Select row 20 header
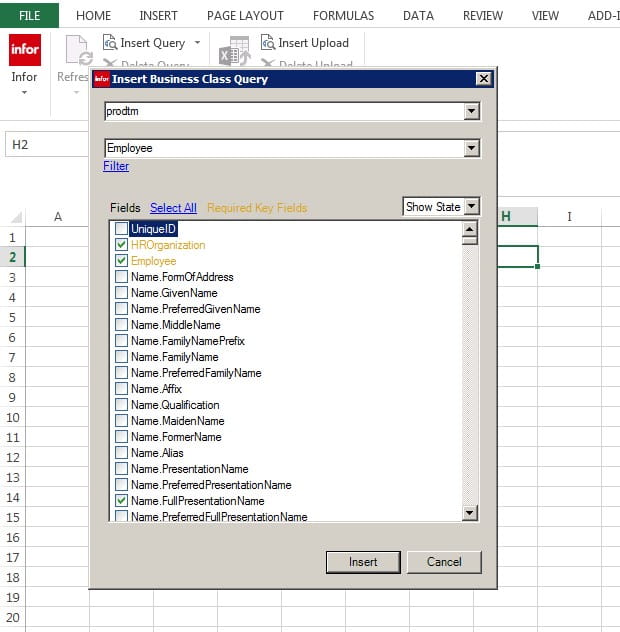 coord(12,617)
